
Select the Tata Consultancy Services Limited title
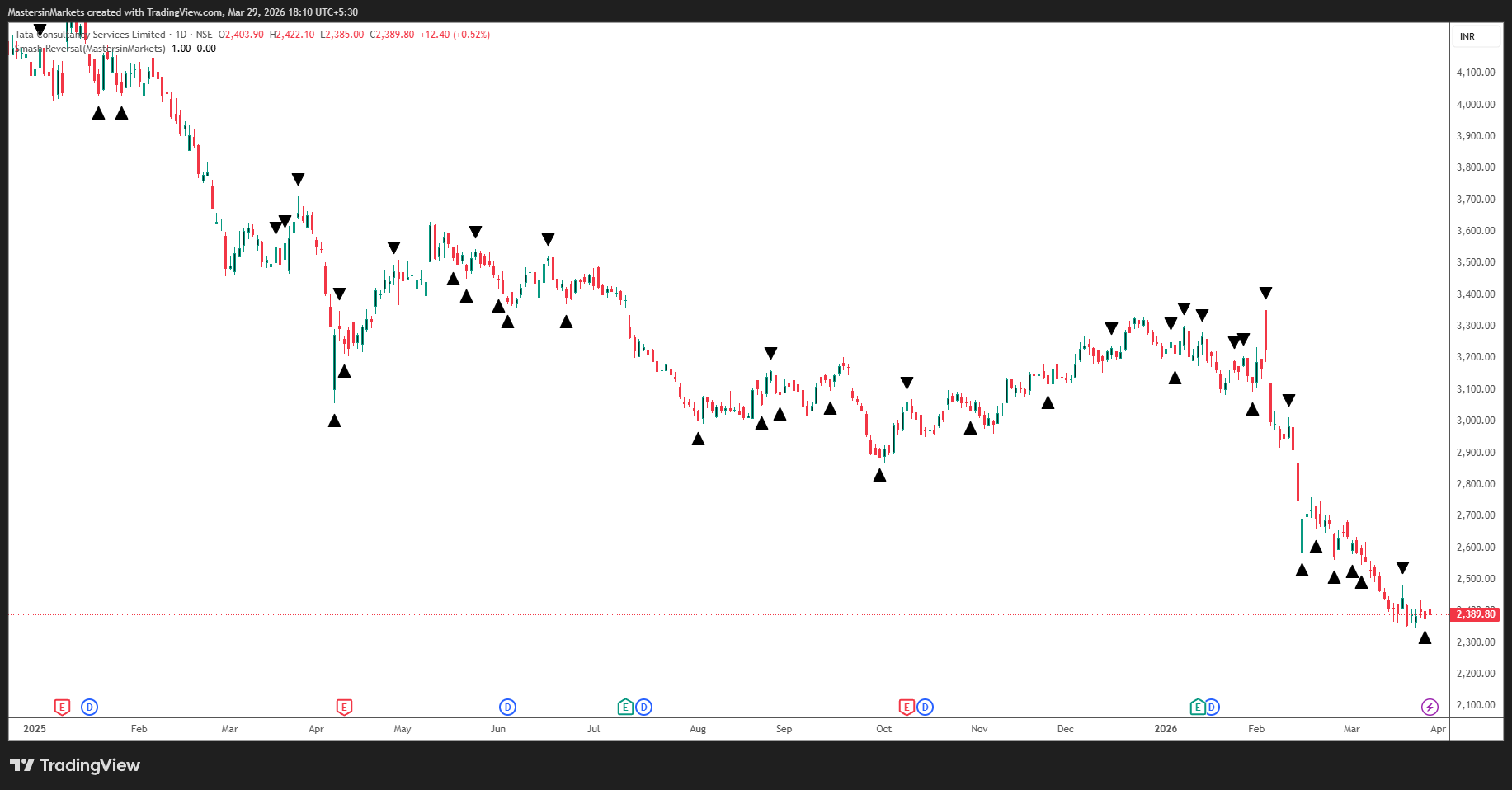tap(91, 35)
